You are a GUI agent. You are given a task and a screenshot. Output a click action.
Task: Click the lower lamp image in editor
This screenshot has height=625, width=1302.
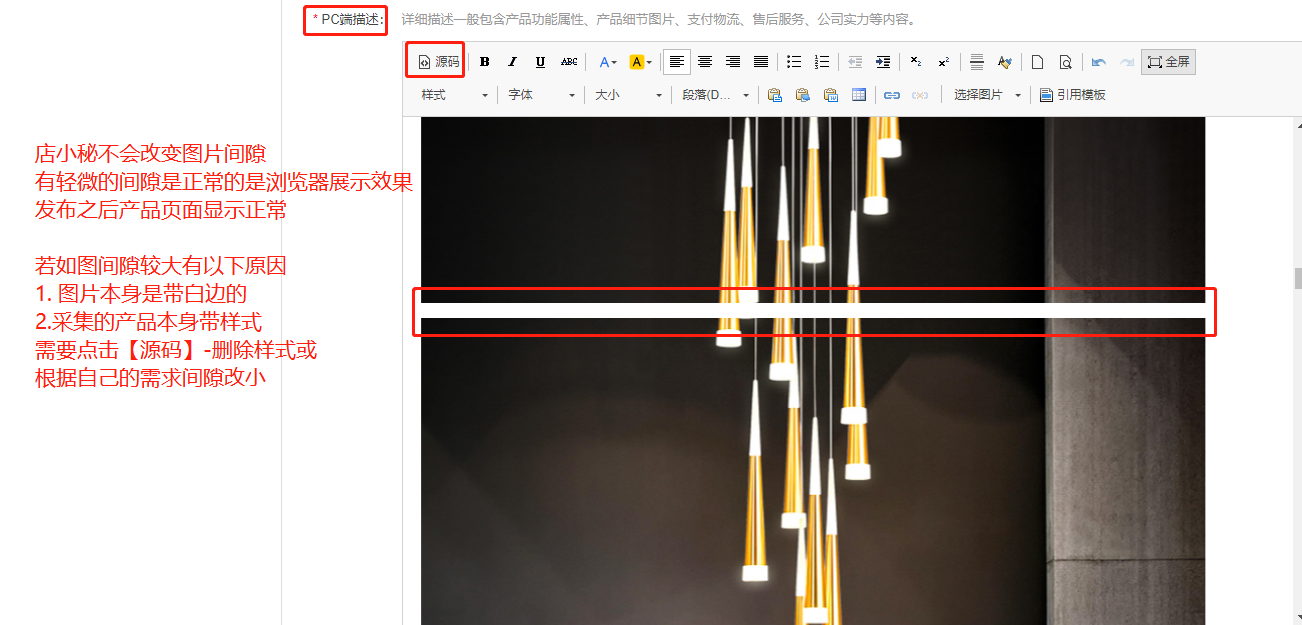813,471
